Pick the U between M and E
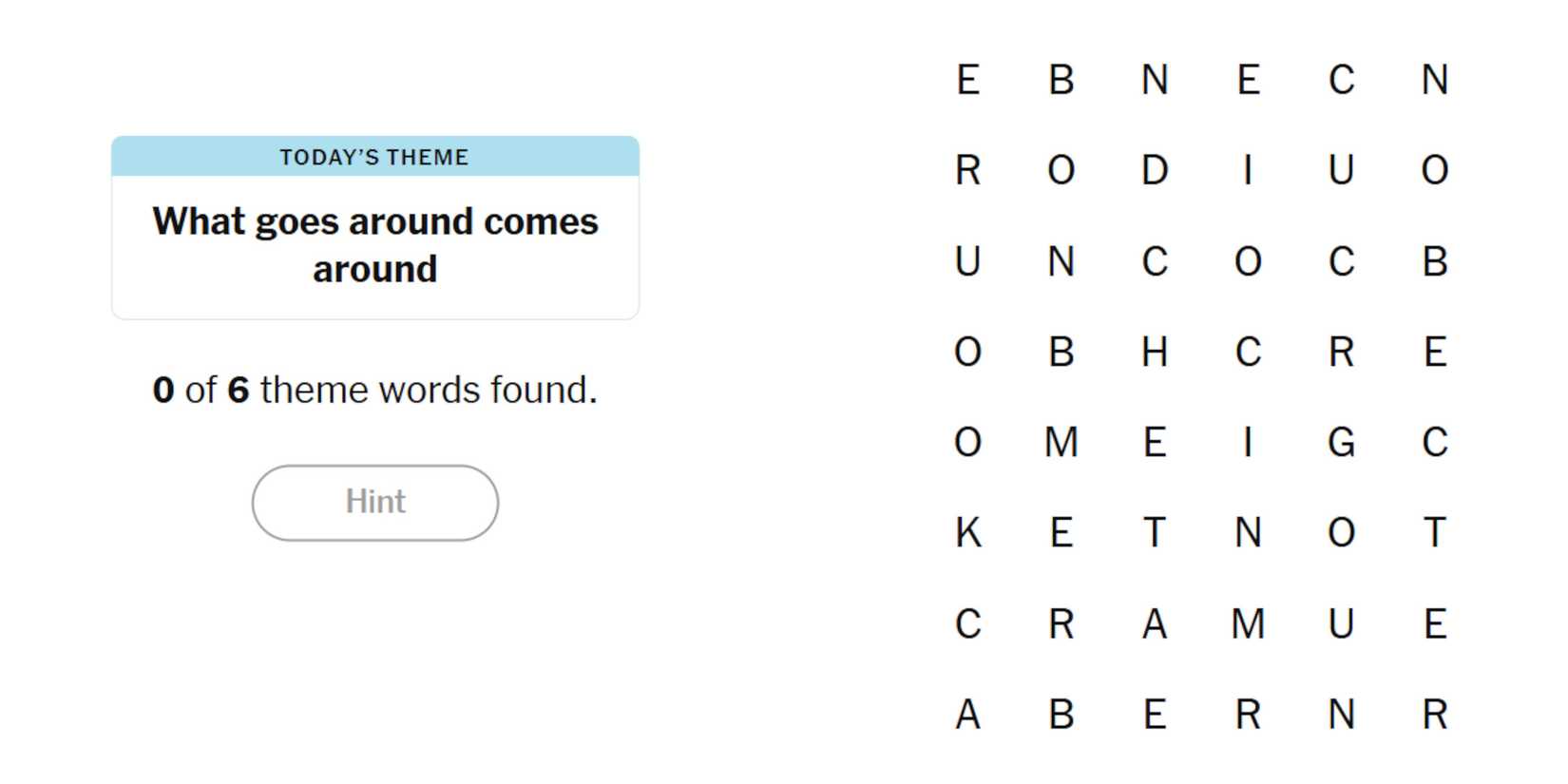Image resolution: width=1568 pixels, height=784 pixels. coord(1341,624)
